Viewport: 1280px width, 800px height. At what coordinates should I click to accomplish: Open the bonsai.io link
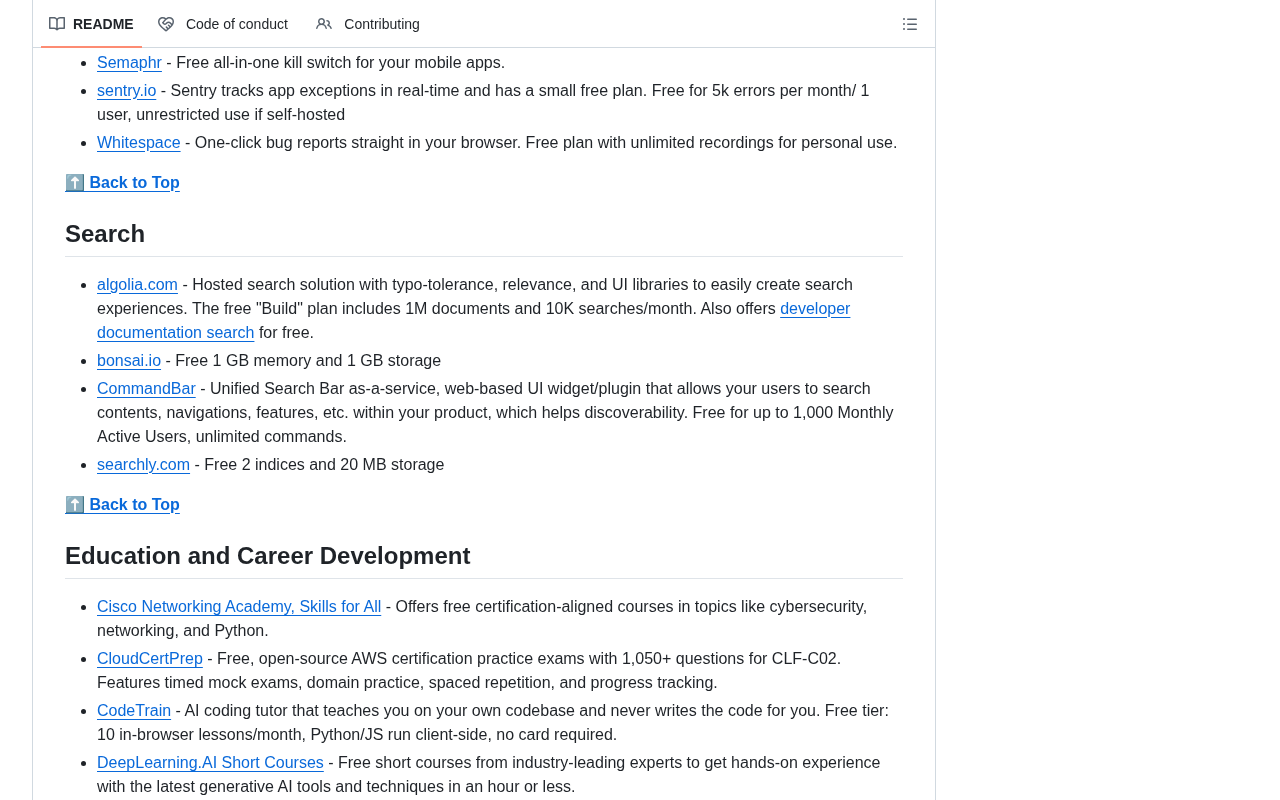(x=129, y=361)
